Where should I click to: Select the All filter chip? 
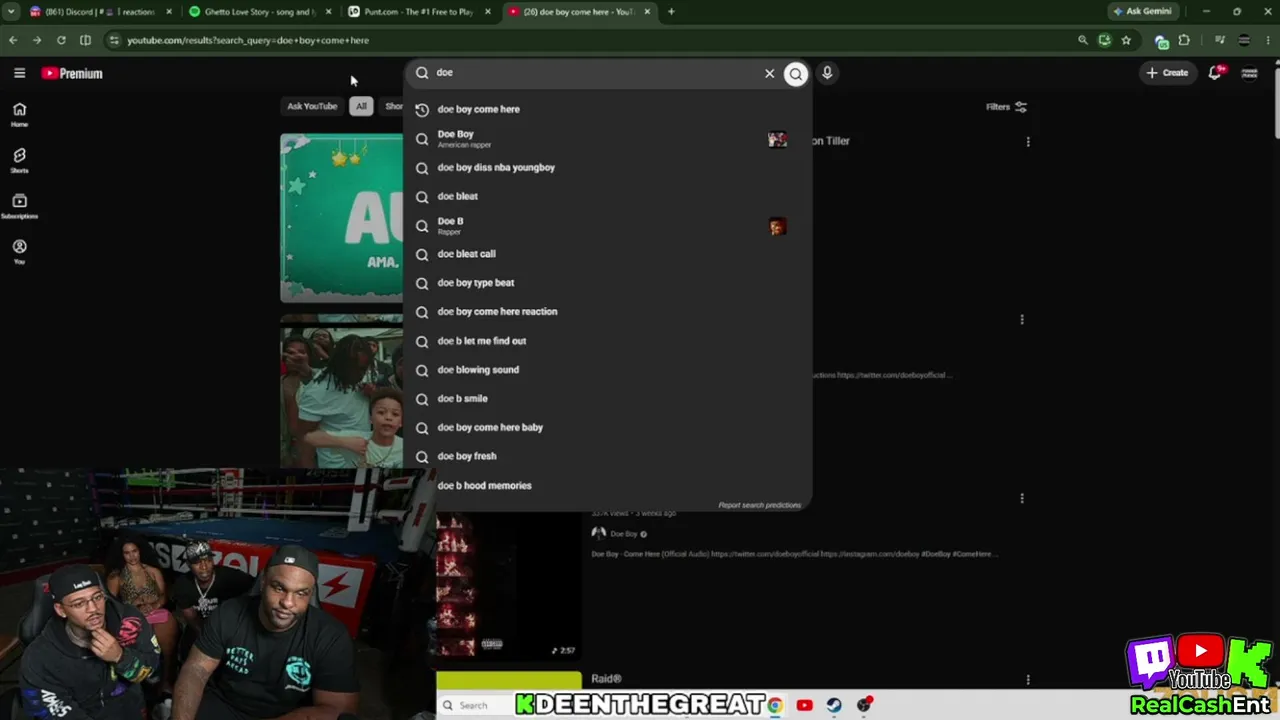(361, 106)
